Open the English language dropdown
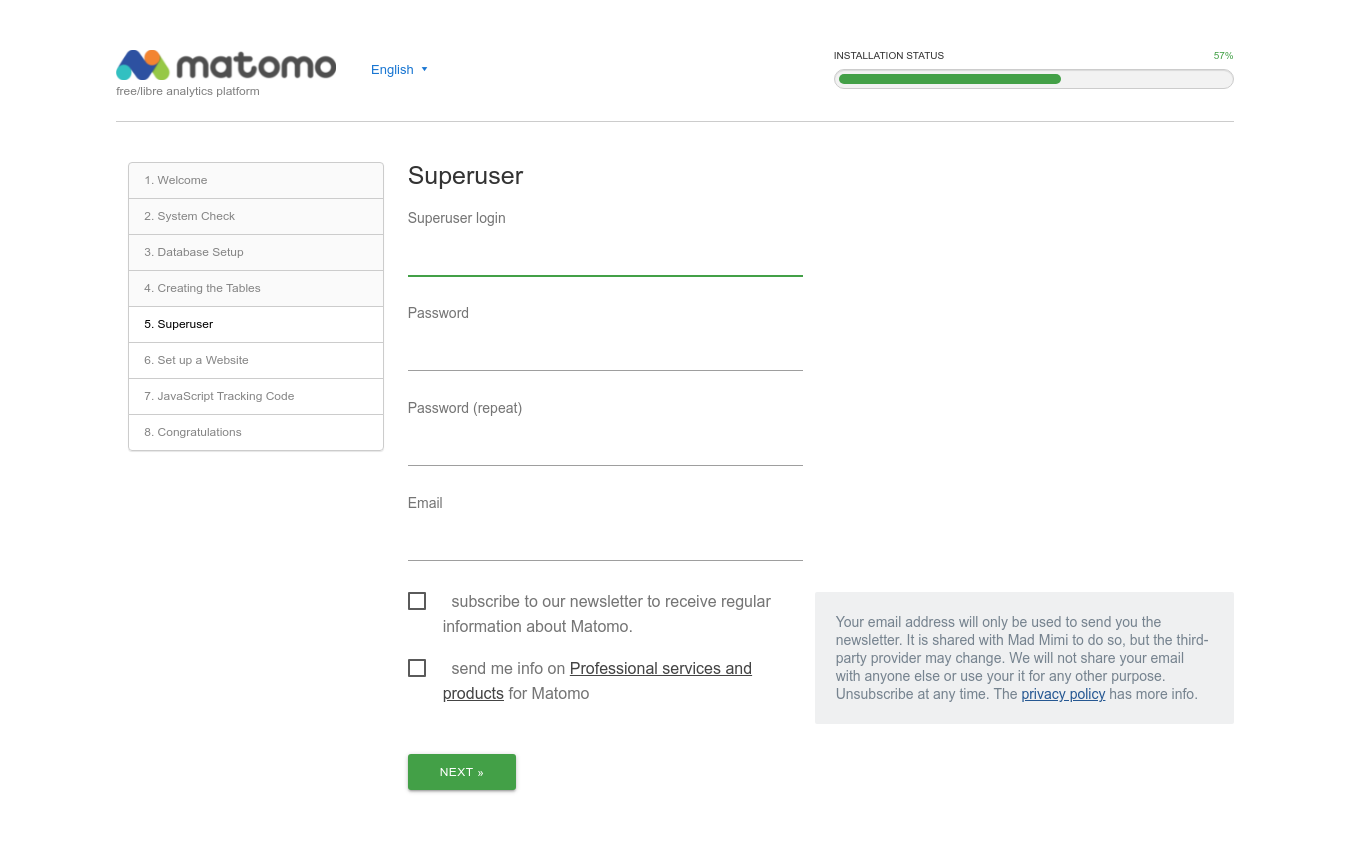Image resolution: width=1350 pixels, height=852 pixels. coord(392,70)
